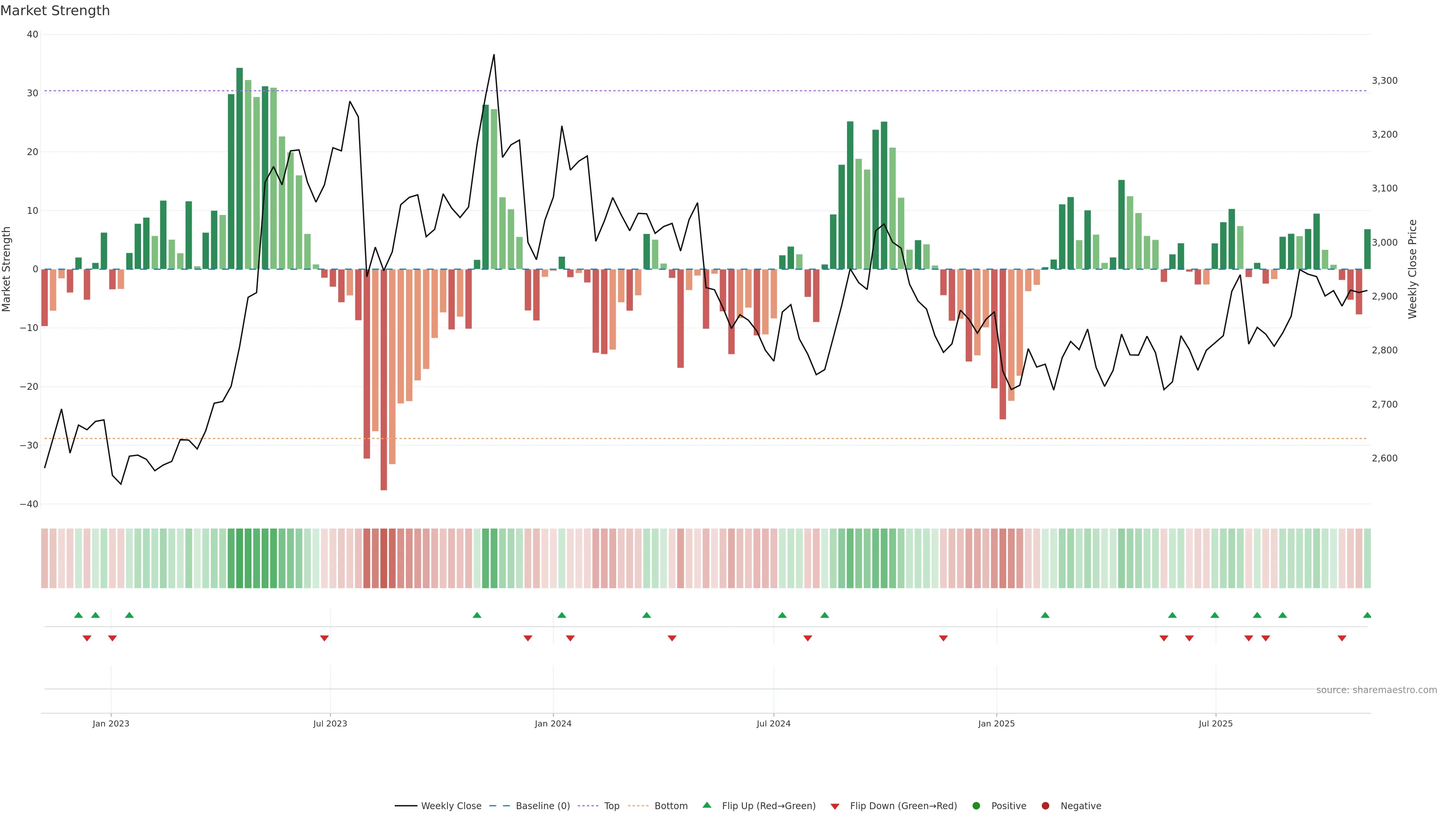Click Flip Up green triangle legend icon
Screen dimensions: 1456x819
706,805
